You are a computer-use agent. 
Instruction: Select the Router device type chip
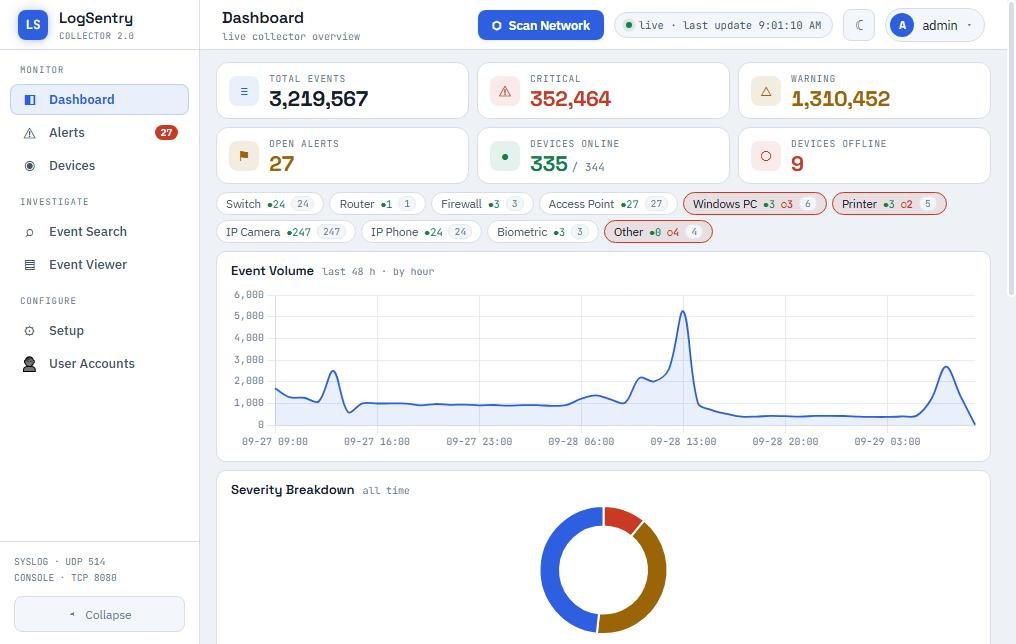[377, 203]
